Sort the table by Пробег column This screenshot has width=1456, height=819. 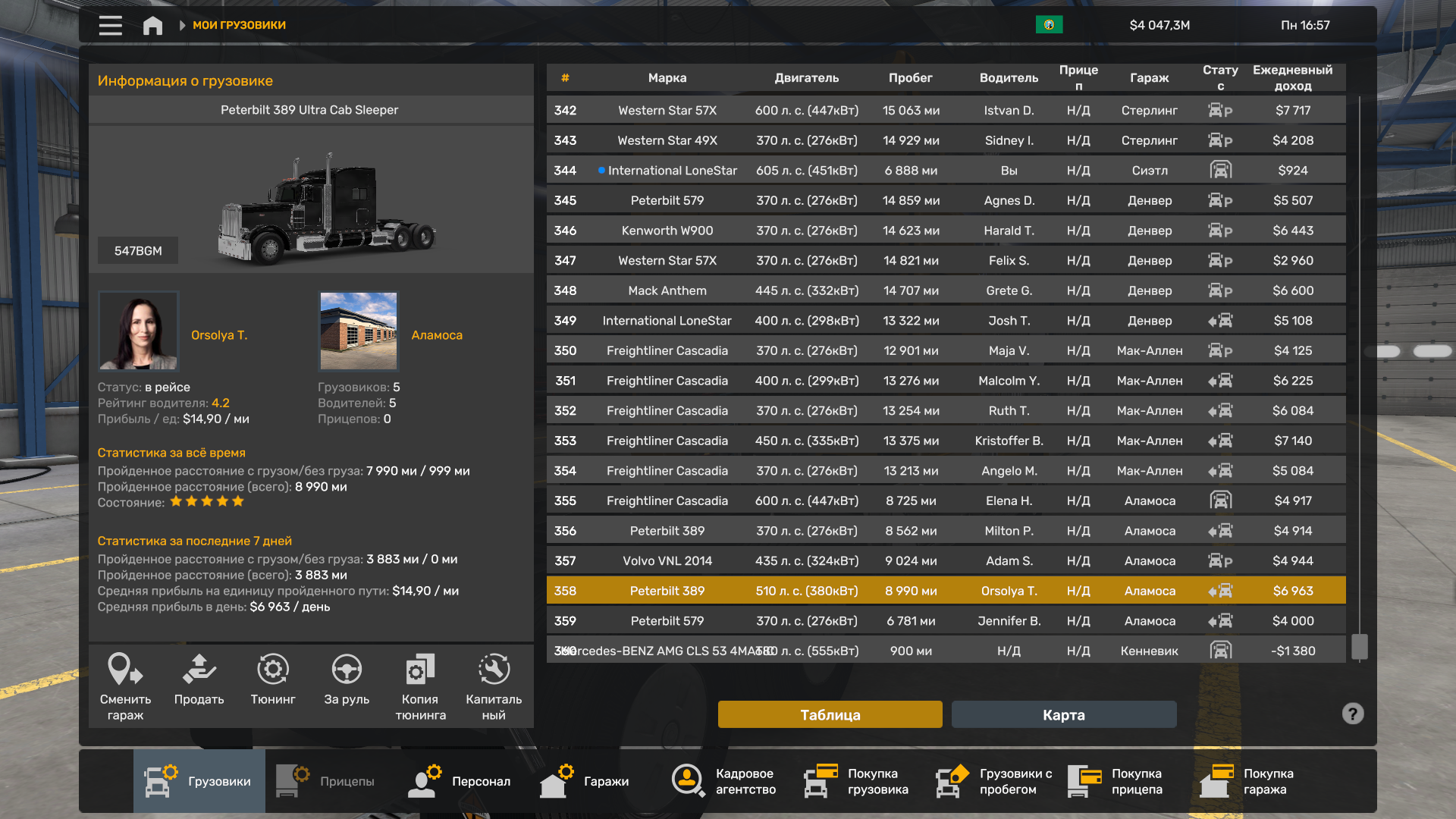(910, 77)
